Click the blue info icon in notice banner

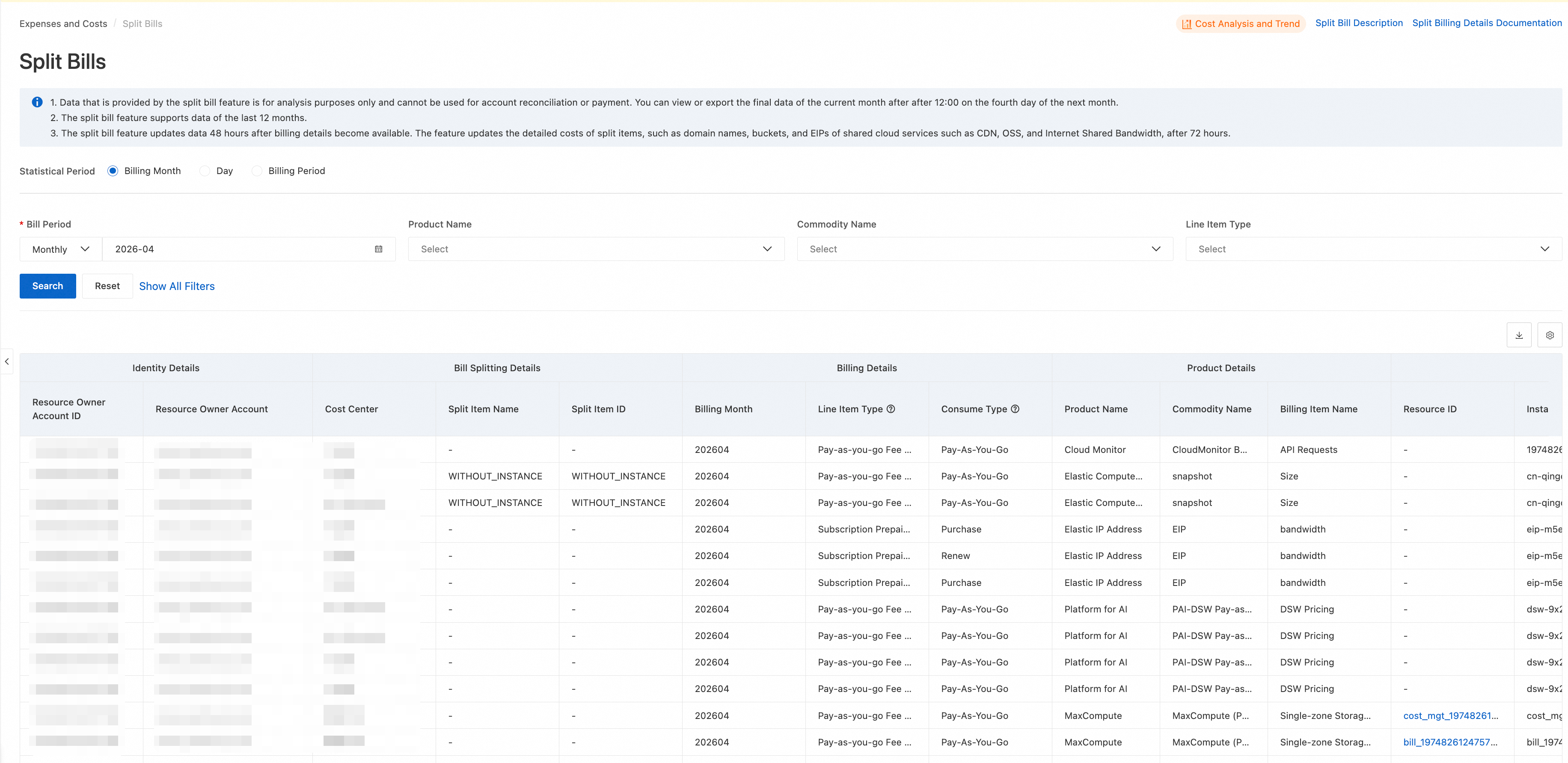pos(37,102)
